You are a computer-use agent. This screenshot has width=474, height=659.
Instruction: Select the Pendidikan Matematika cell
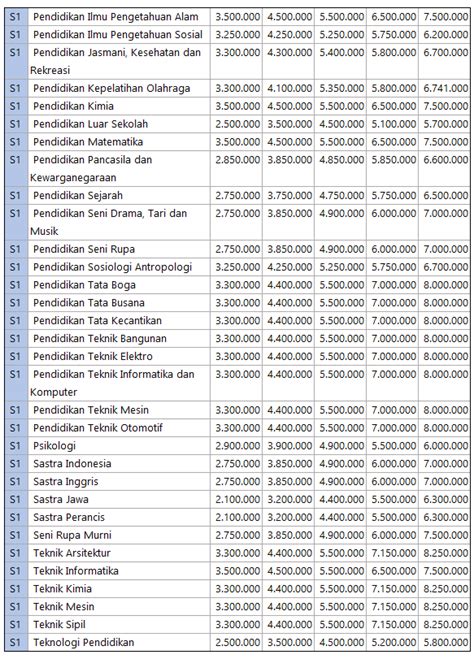click(x=119, y=142)
